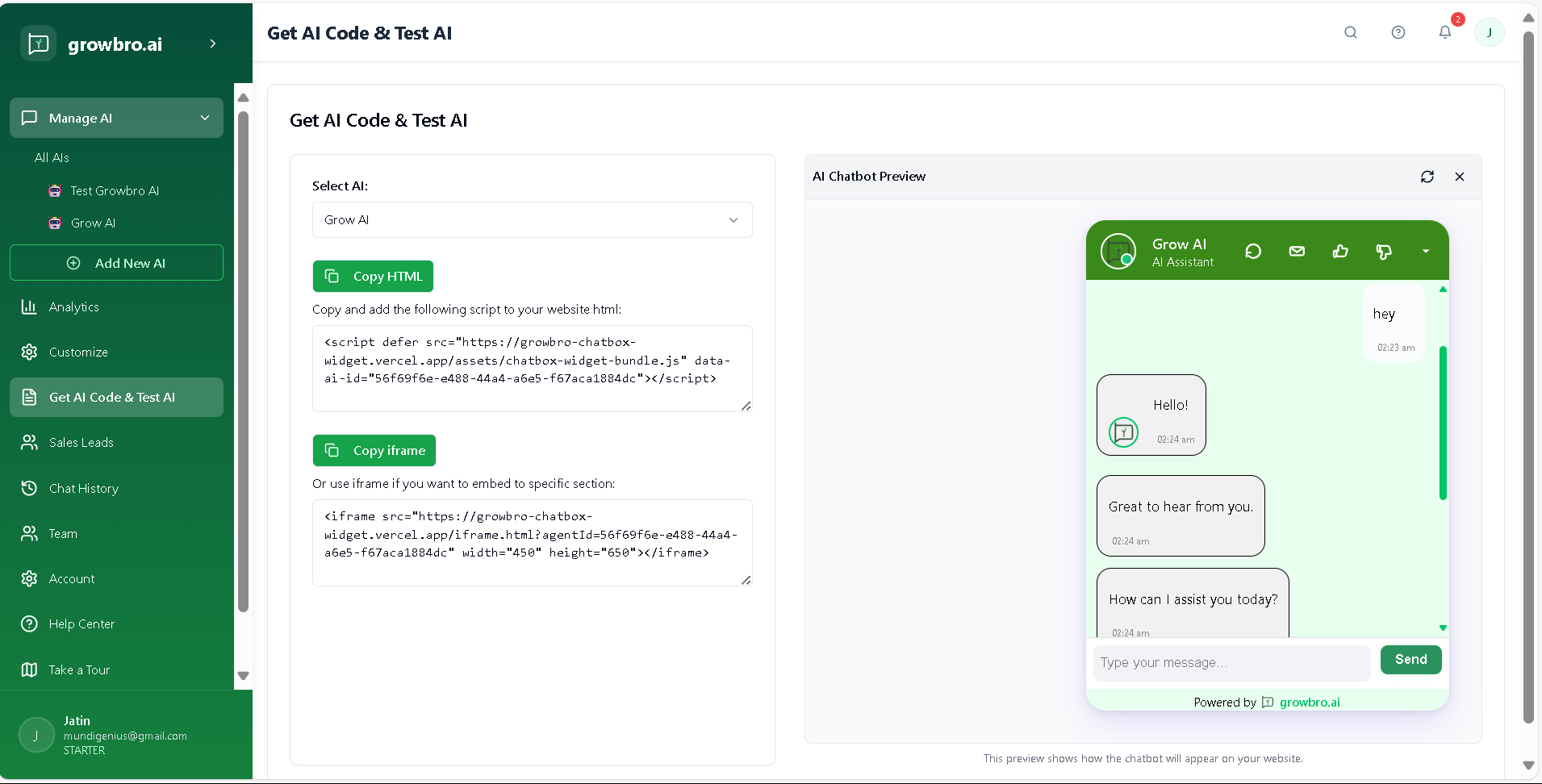
Task: Open the notifications bell icon
Action: pos(1446,32)
